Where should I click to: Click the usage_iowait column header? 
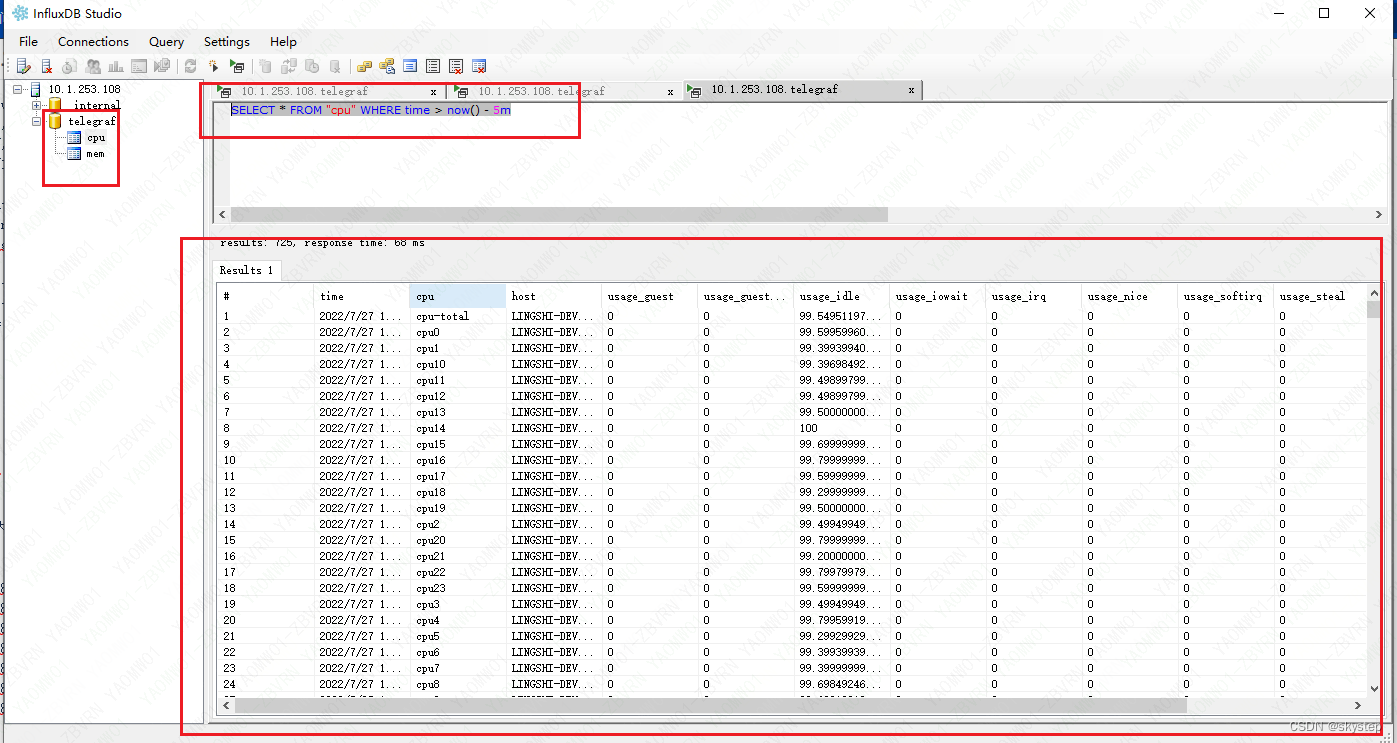click(937, 296)
